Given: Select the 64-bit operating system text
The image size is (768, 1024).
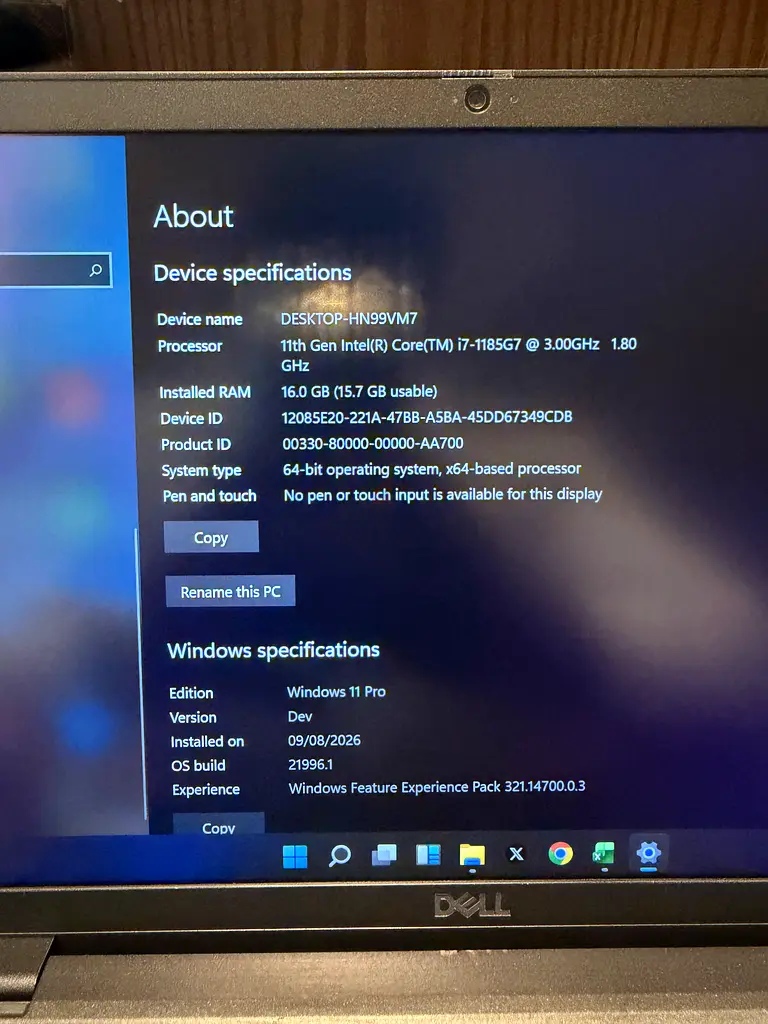Looking at the screenshot, I should [x=432, y=469].
